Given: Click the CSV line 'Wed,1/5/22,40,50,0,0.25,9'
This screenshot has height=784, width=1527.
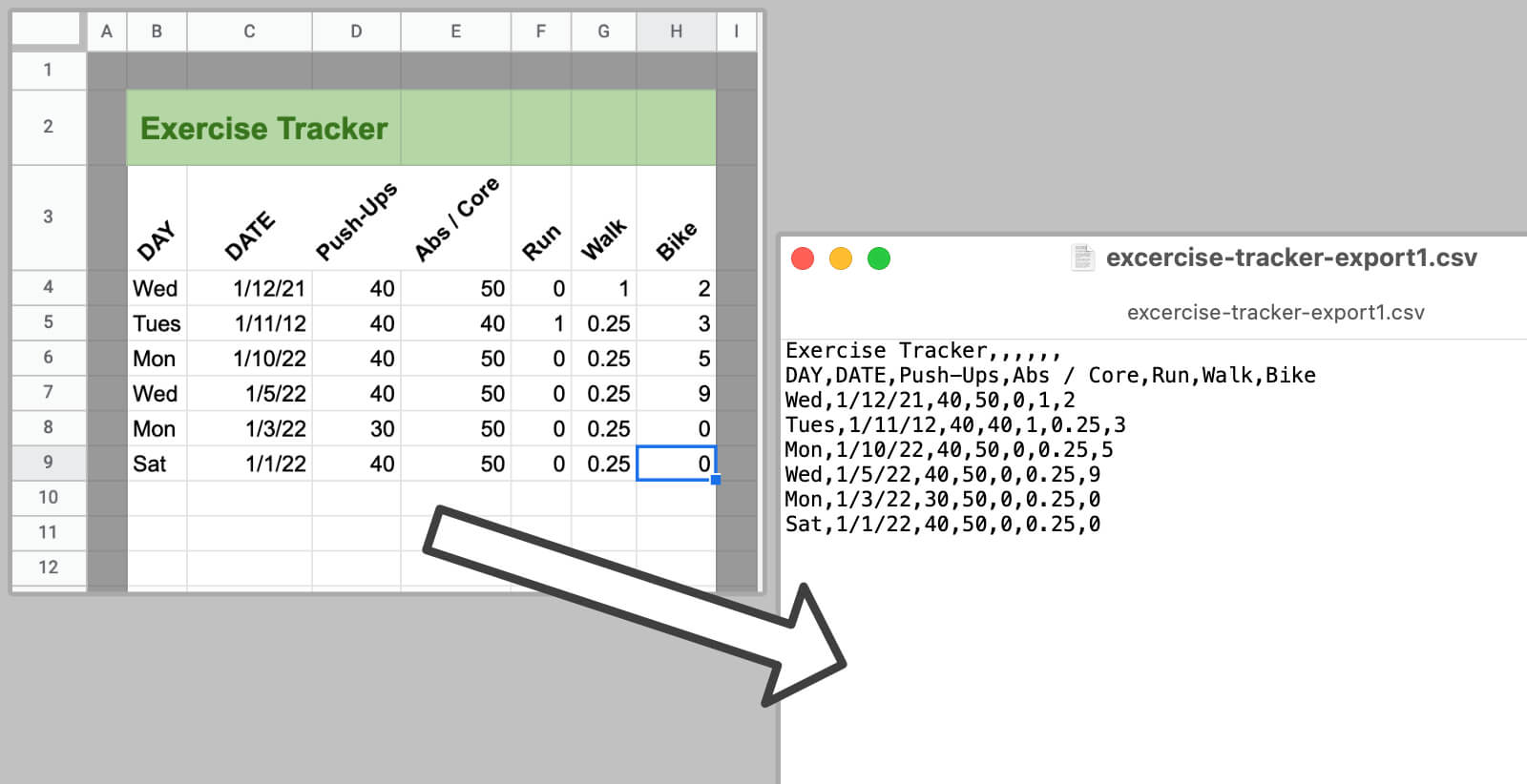Looking at the screenshot, I should [943, 474].
